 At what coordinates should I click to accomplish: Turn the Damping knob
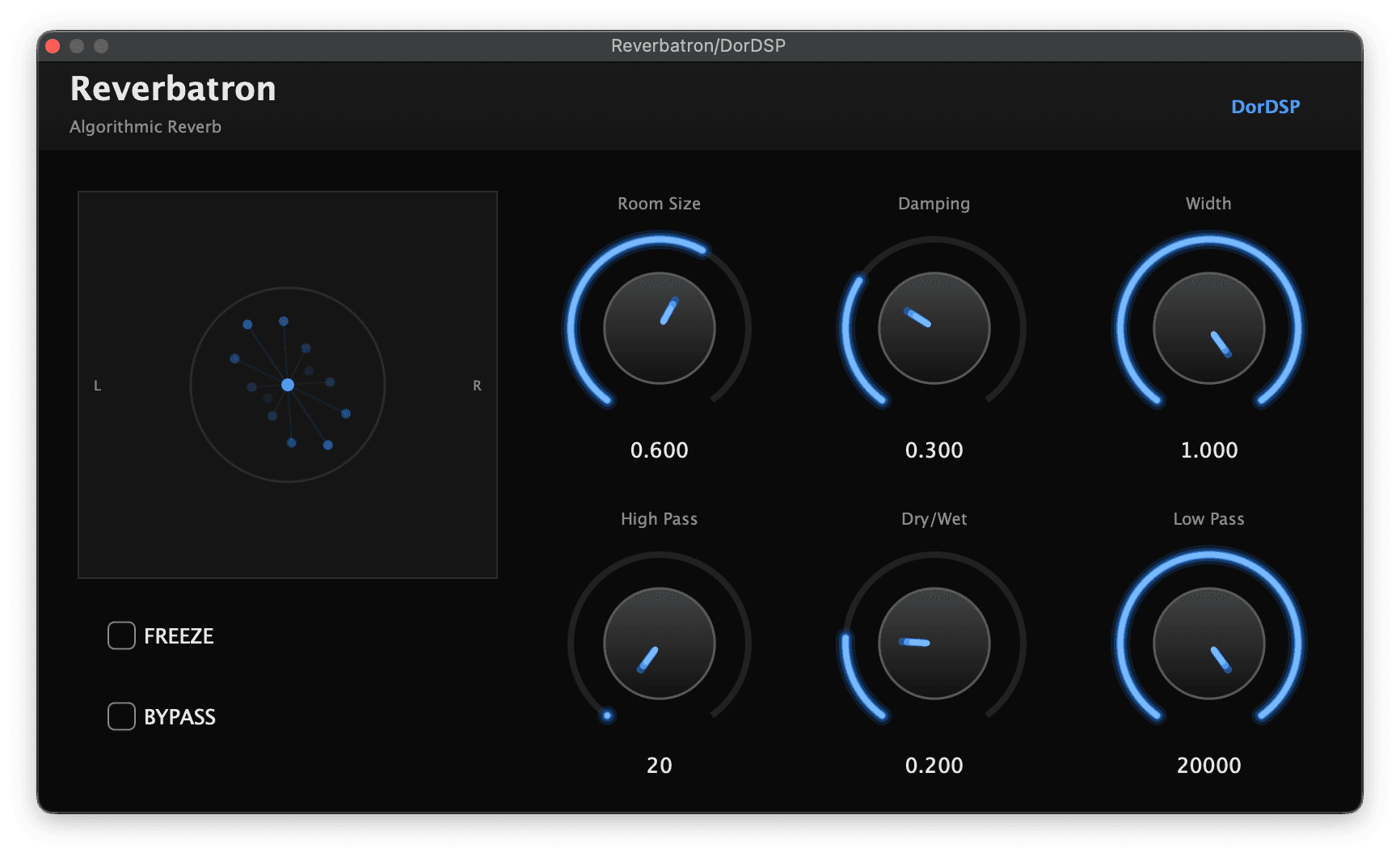pyautogui.click(x=934, y=327)
